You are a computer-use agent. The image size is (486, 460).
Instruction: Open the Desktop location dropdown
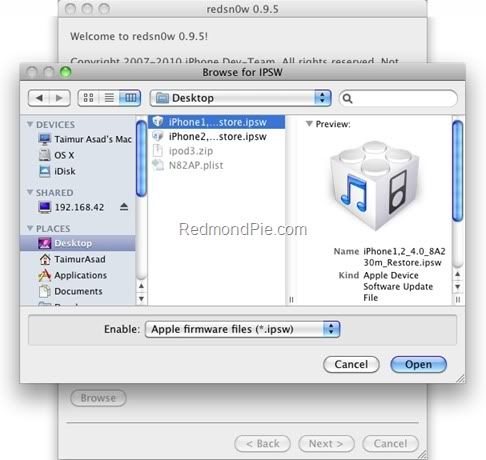coord(240,98)
